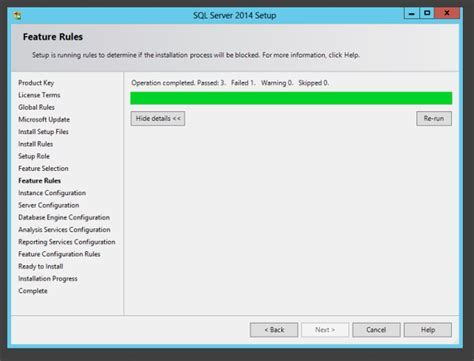Click the SQL Server 2014 Setup title text
The height and width of the screenshot is (361, 474).
(x=234, y=15)
